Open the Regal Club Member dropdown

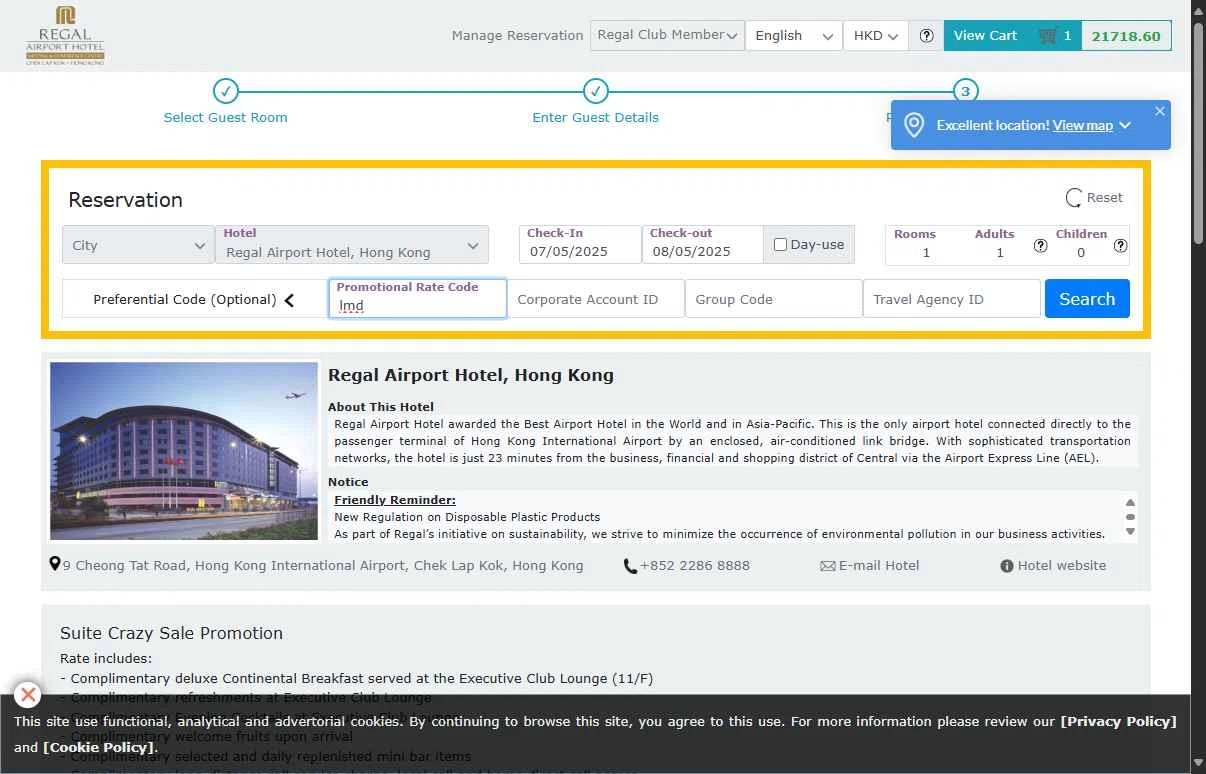[x=667, y=35]
